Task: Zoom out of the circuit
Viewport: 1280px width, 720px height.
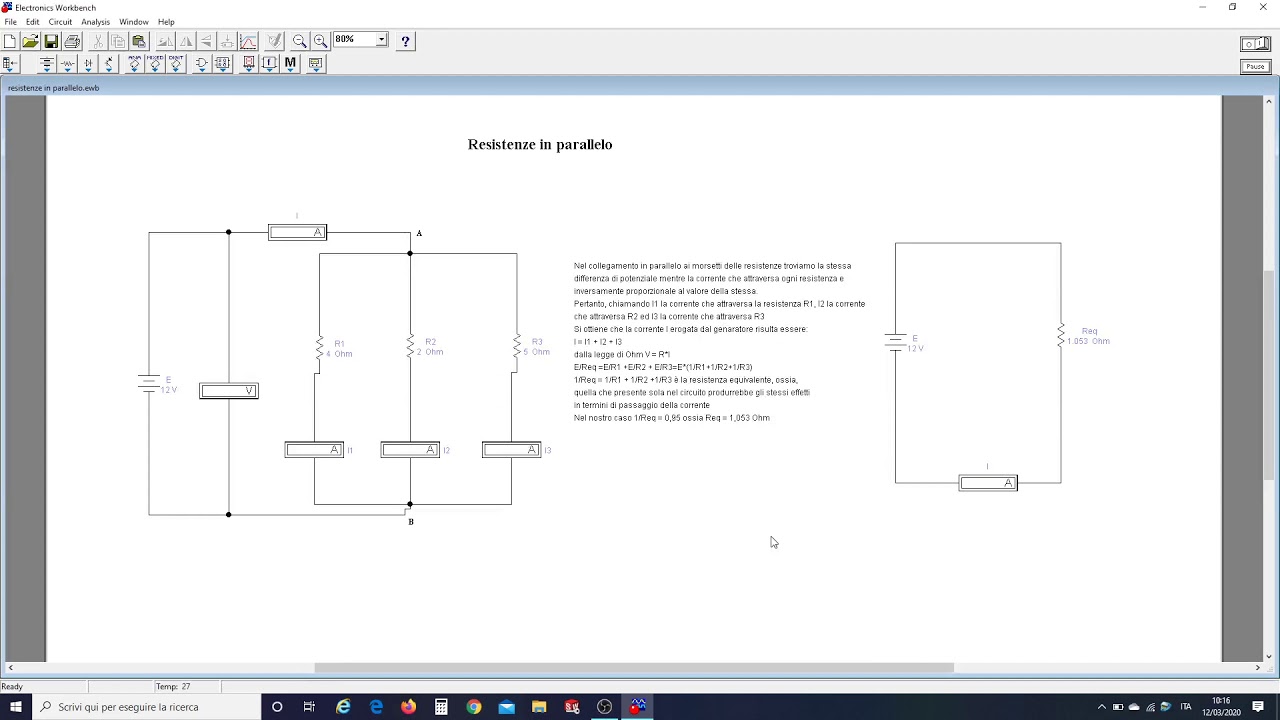Action: [x=299, y=41]
